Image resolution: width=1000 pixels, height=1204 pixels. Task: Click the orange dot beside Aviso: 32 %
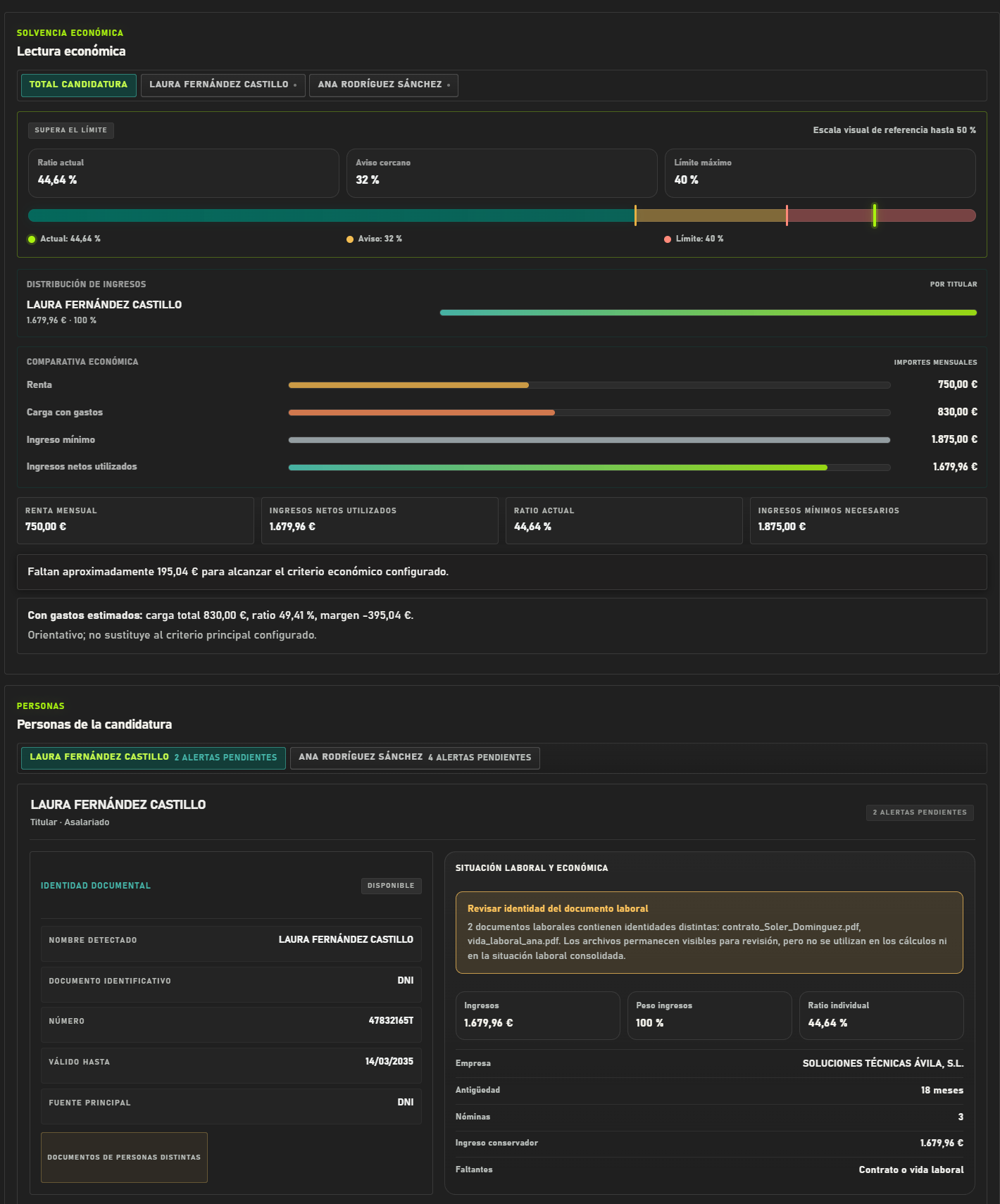[x=350, y=239]
